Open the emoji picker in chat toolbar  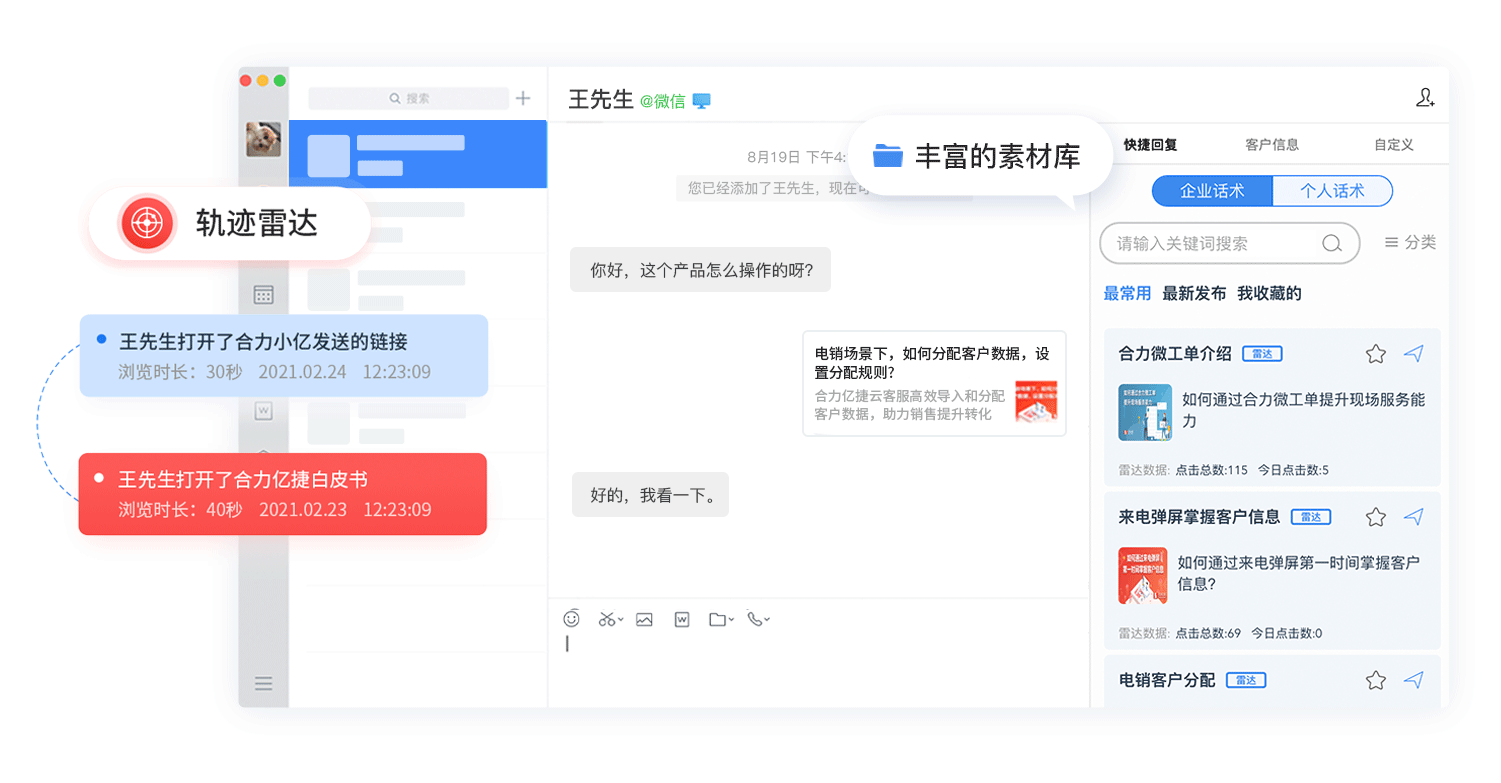pos(572,619)
